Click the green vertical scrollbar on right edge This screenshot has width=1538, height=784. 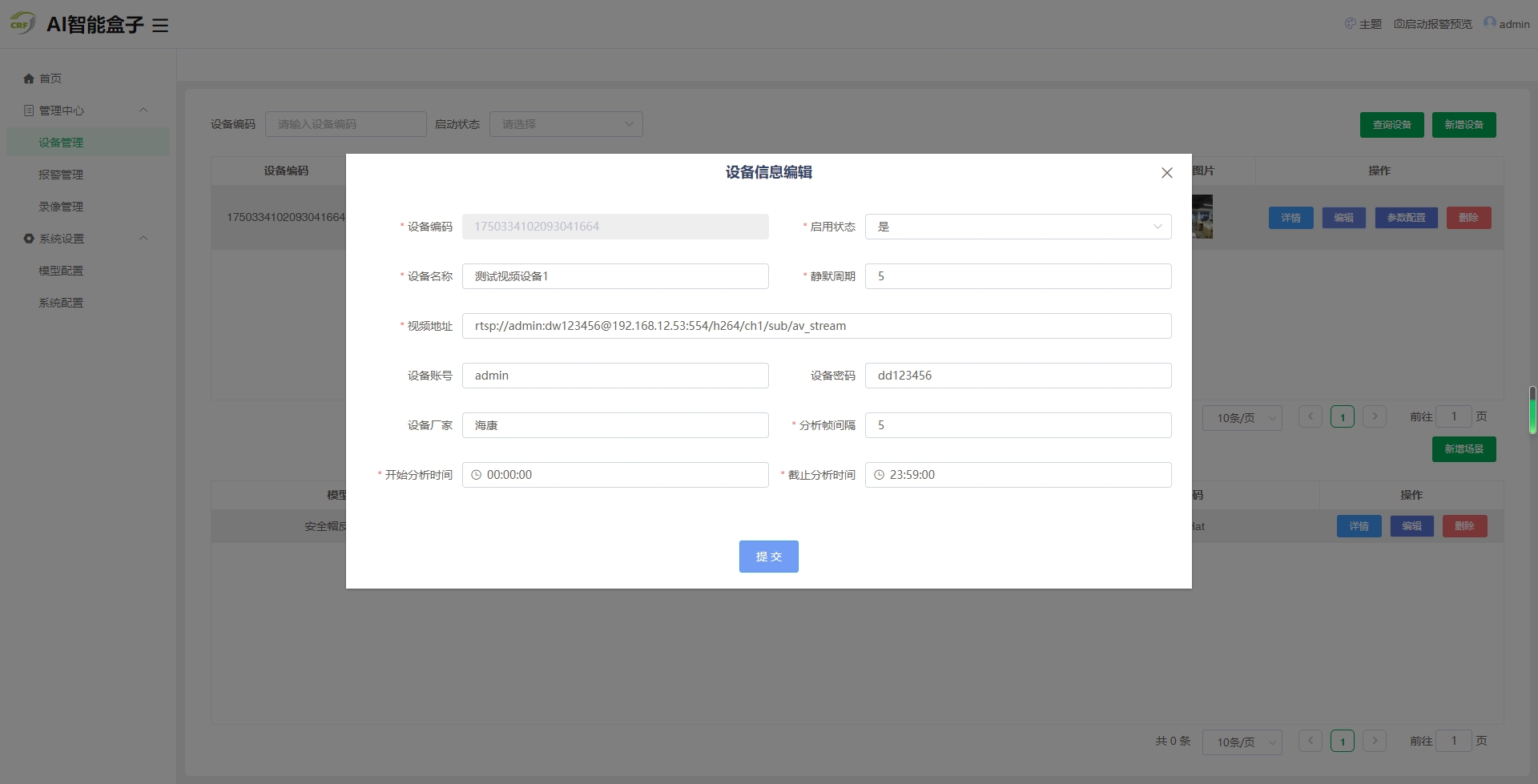1532,410
